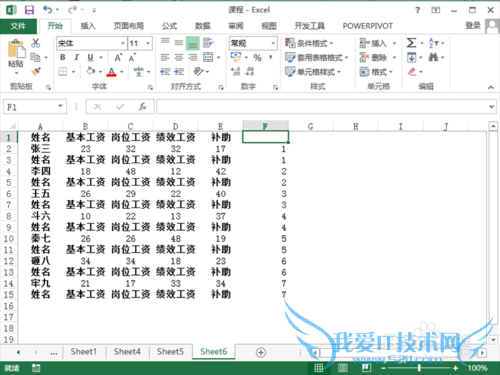Toggle bottom align button
500x375 pixels.
coord(193,43)
